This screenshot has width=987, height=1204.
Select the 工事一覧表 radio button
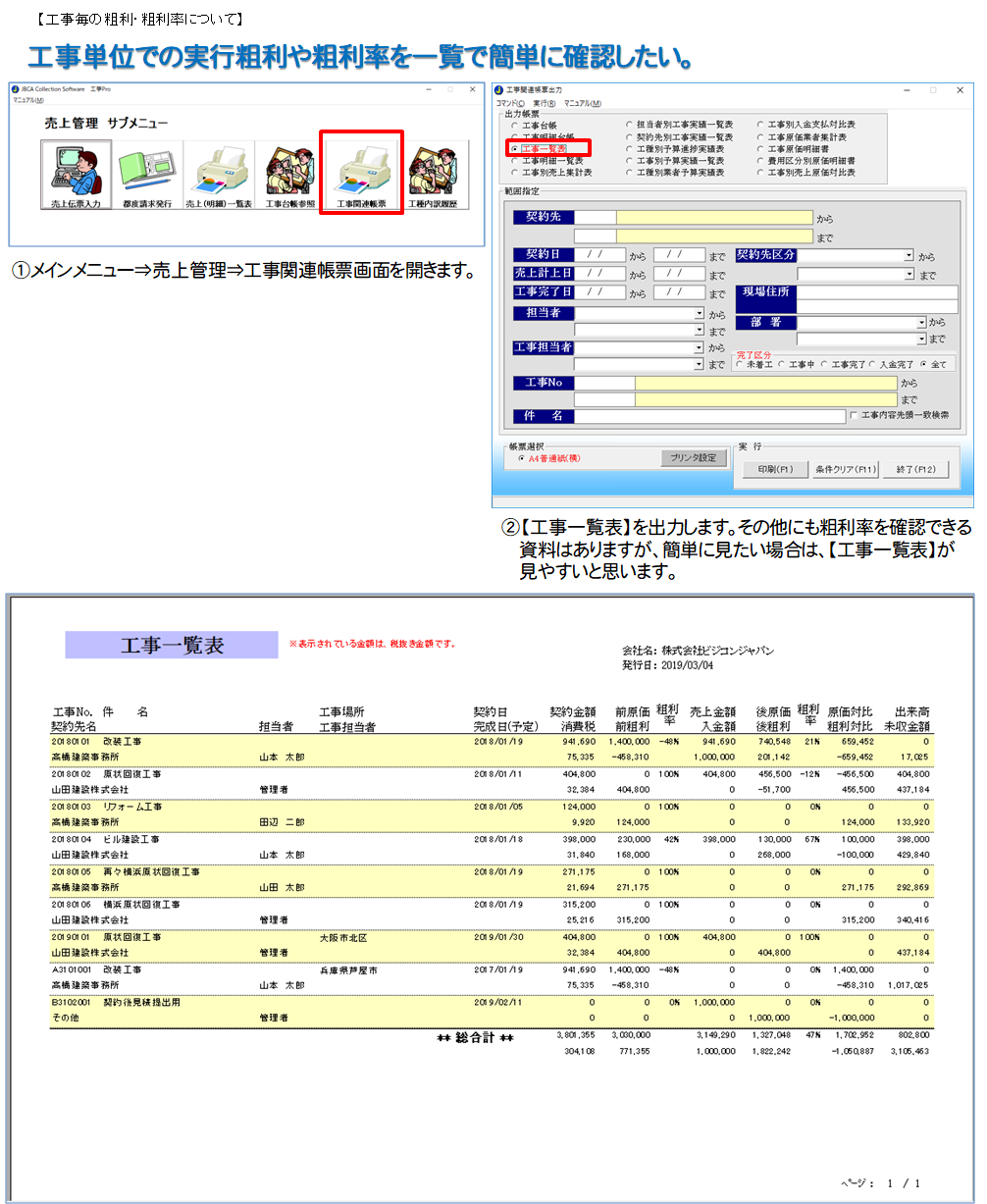pyautogui.click(x=515, y=149)
